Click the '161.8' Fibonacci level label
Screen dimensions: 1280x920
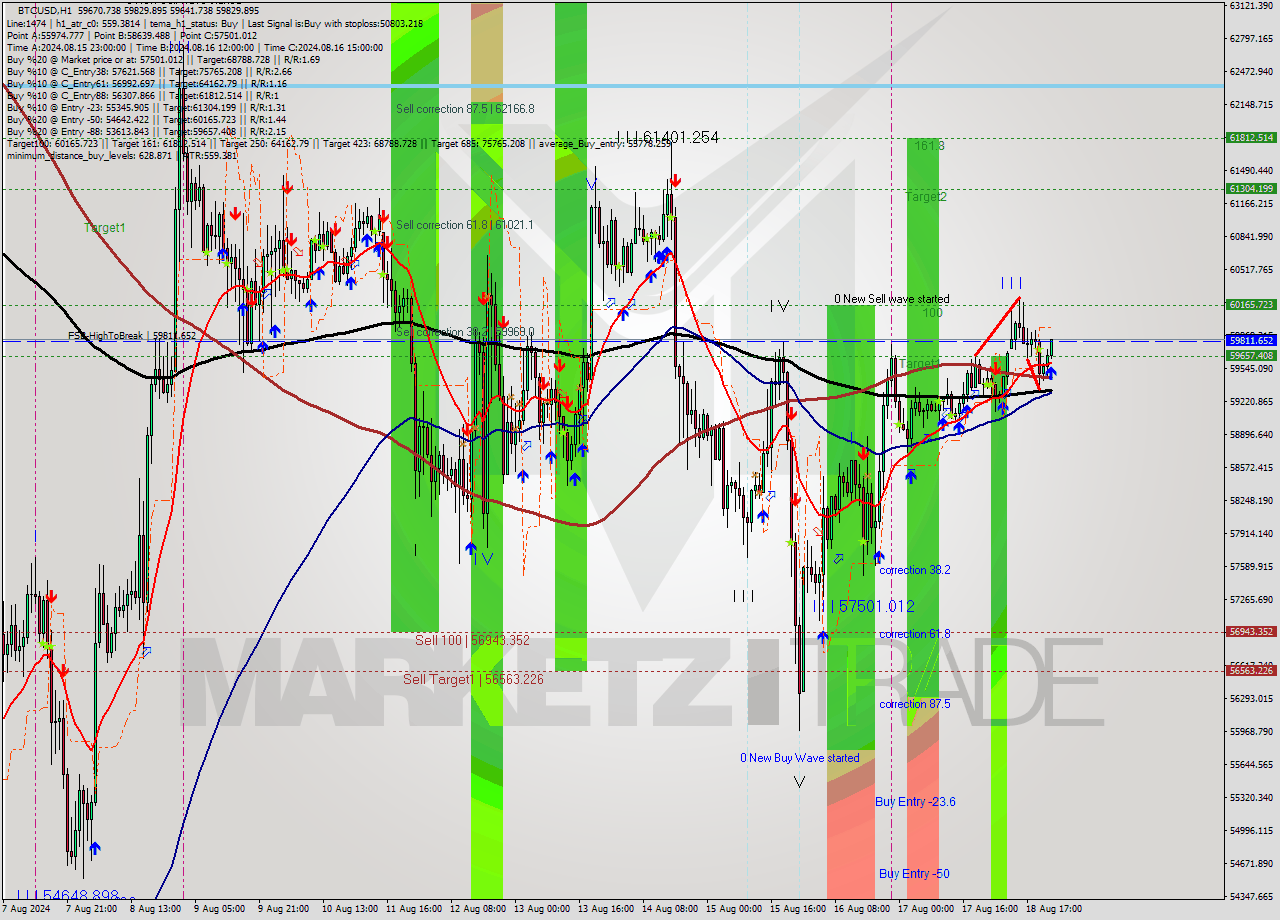point(929,146)
